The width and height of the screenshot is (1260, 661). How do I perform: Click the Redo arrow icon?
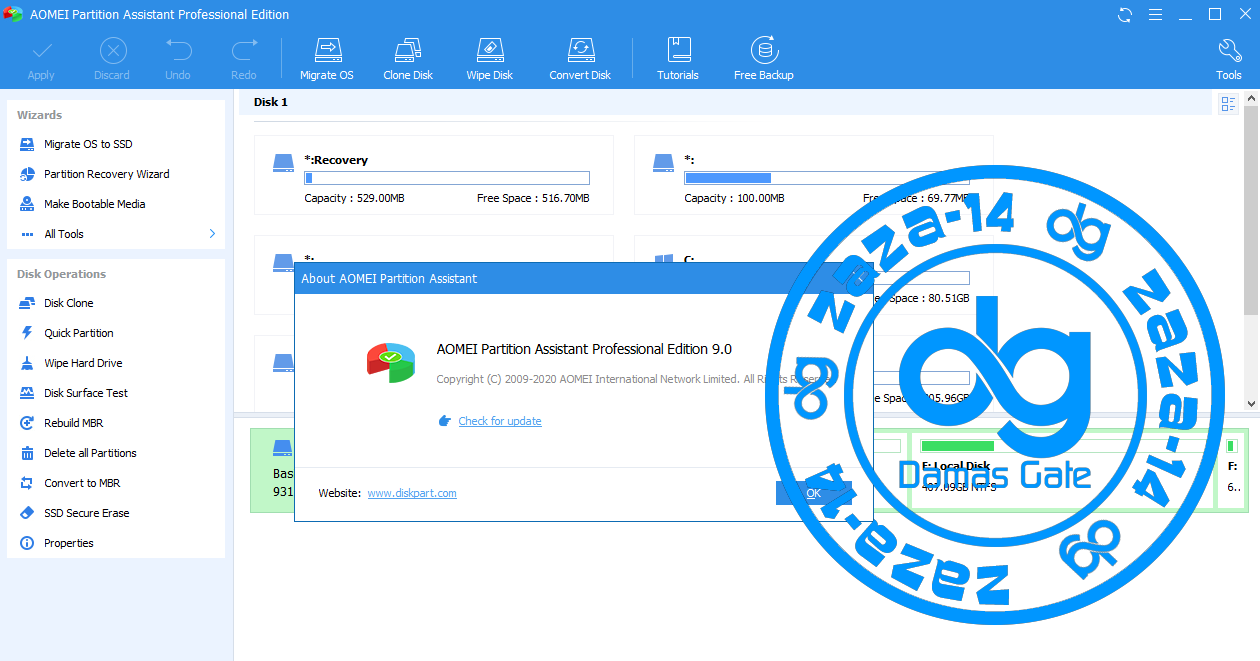pyautogui.click(x=244, y=51)
